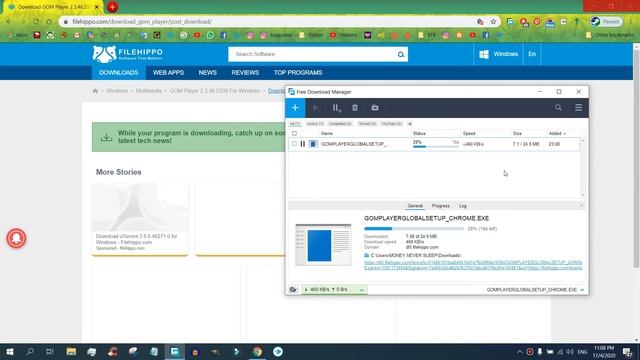Click Chrome icon in the taskbar

[257, 352]
